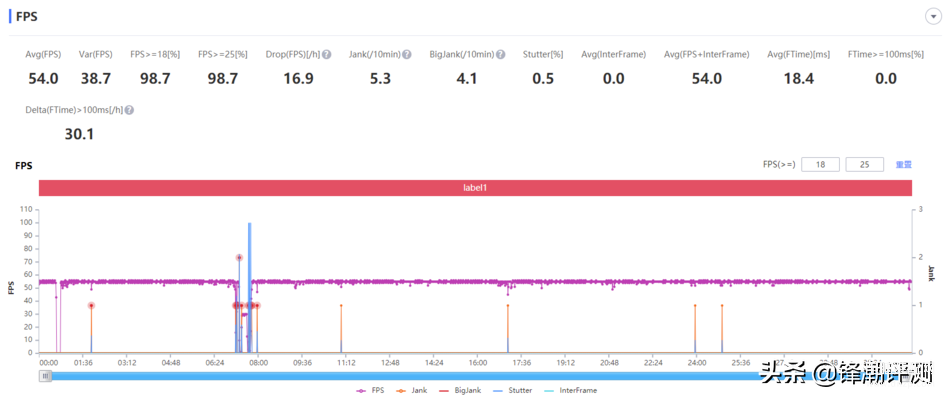Click the Jank marker near 01:36

91,305
